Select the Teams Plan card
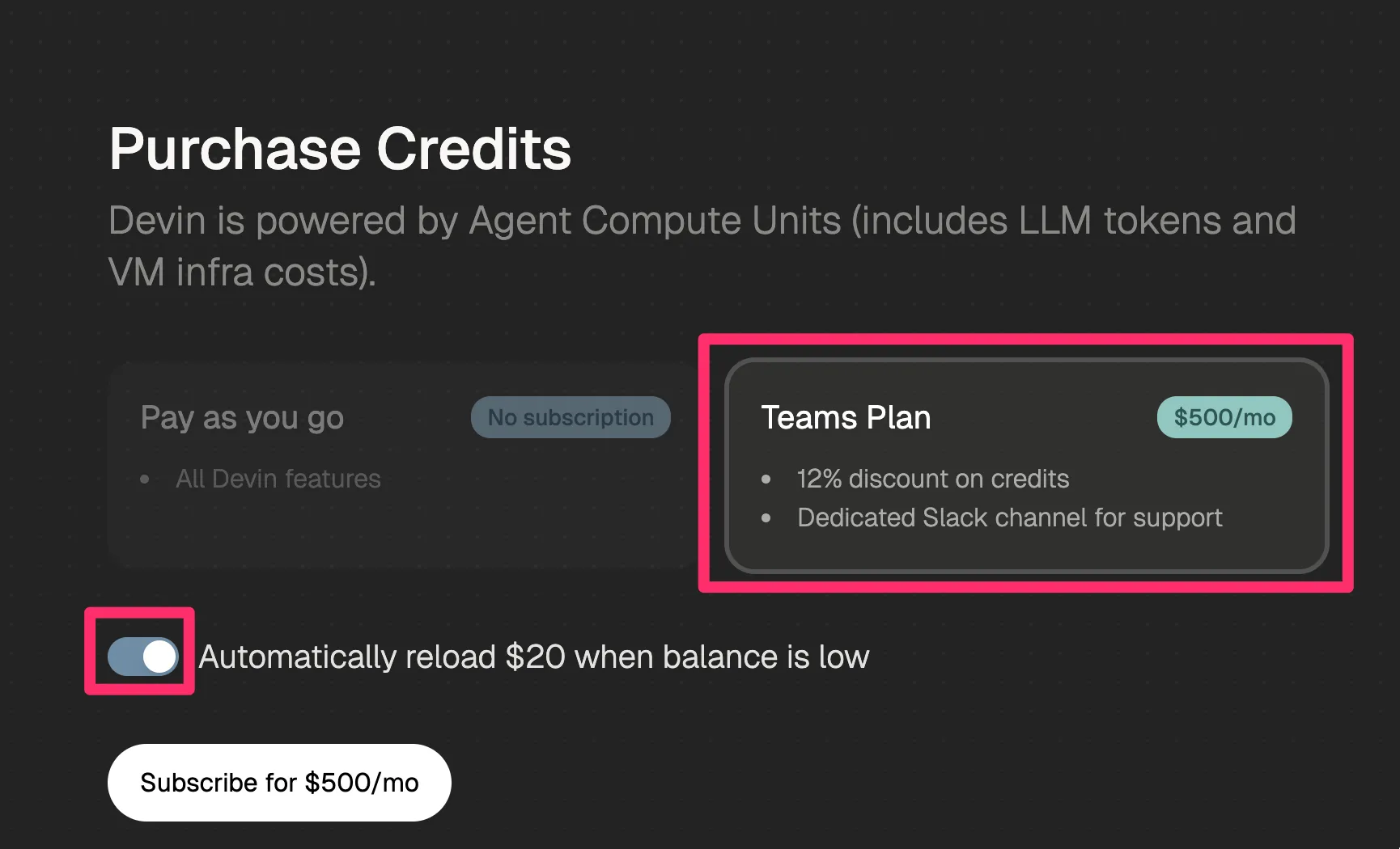The width and height of the screenshot is (1400, 849). [1027, 466]
